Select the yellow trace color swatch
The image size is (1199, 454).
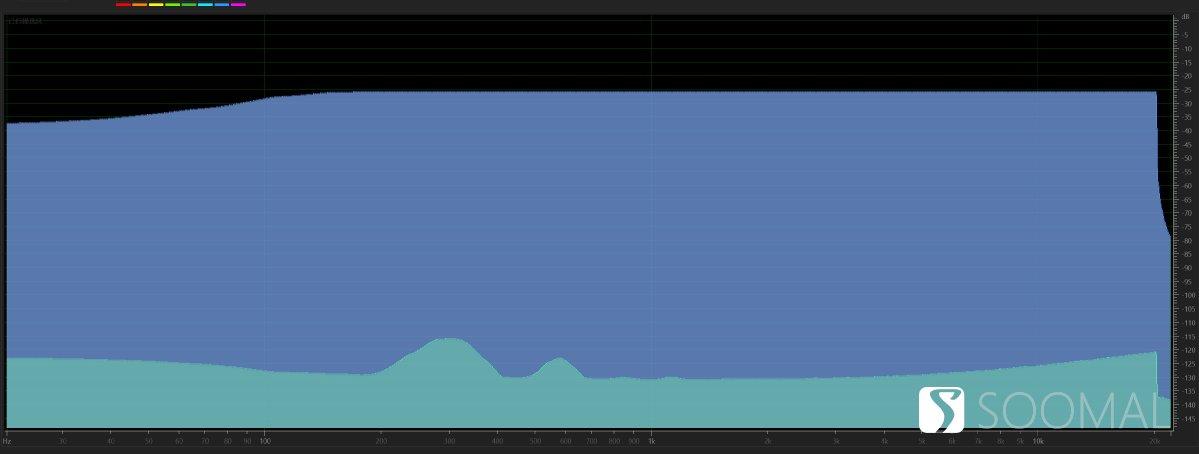(x=156, y=5)
